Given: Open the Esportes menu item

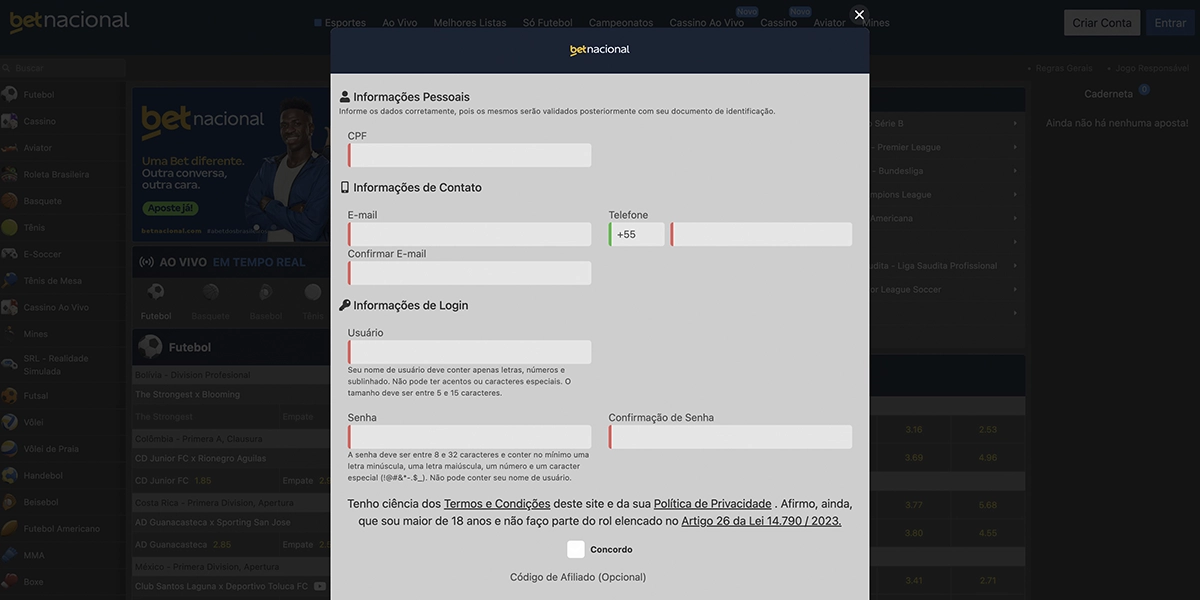Looking at the screenshot, I should (340, 23).
